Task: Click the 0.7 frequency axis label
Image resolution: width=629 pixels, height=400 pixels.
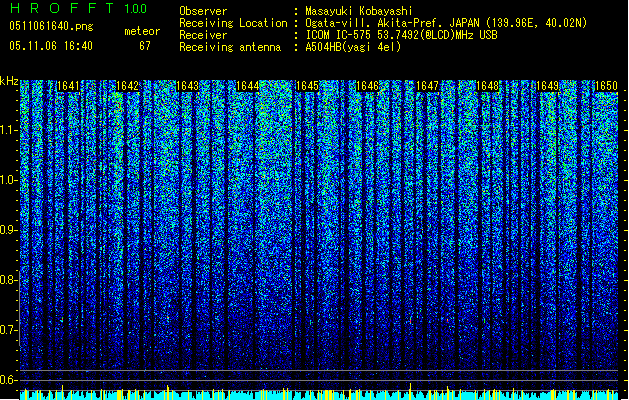Action: 8,330
